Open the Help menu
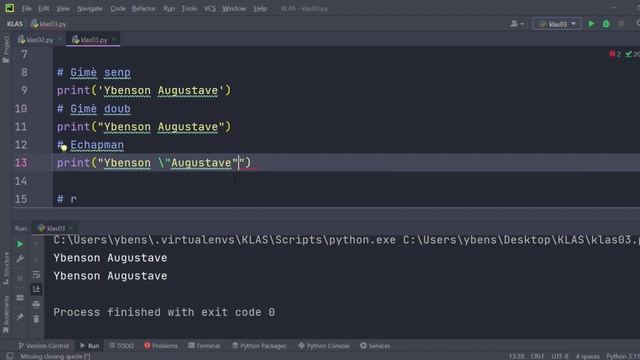This screenshot has width=640, height=360. 260,9
